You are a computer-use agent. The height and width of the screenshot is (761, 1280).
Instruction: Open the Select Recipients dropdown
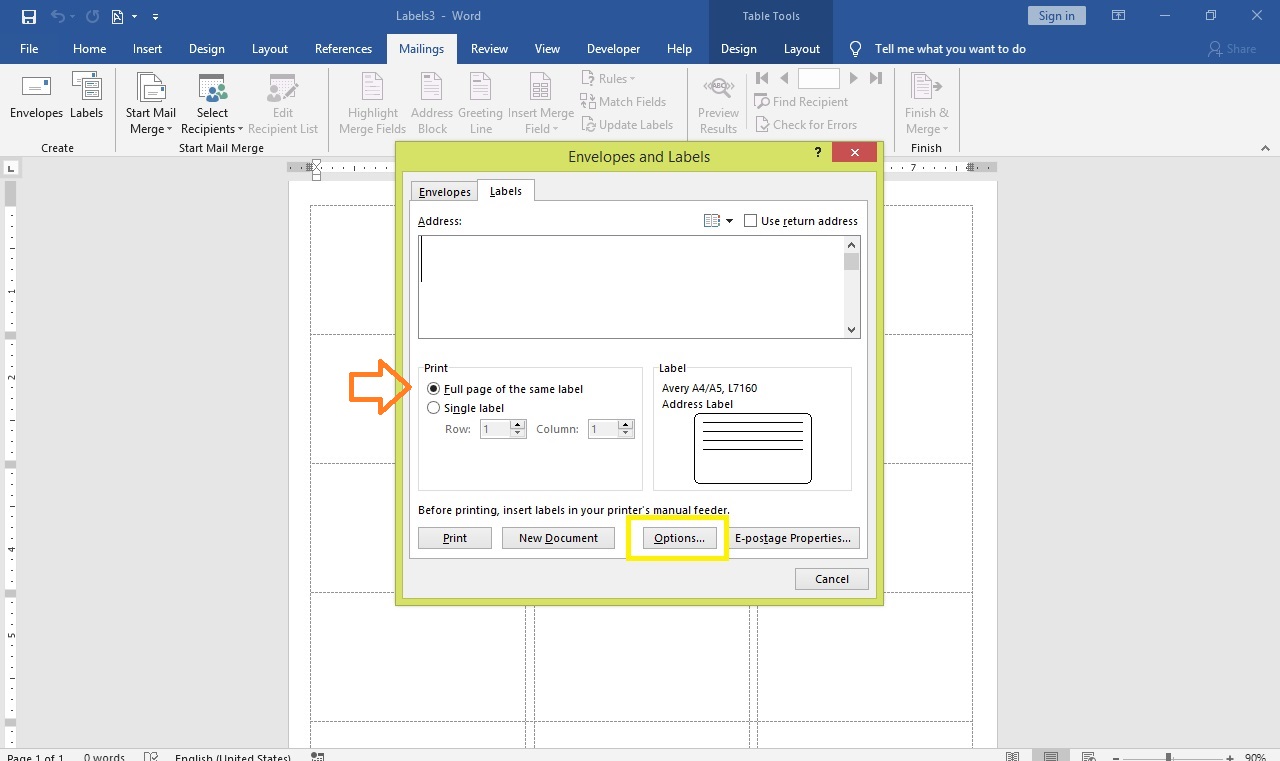212,104
